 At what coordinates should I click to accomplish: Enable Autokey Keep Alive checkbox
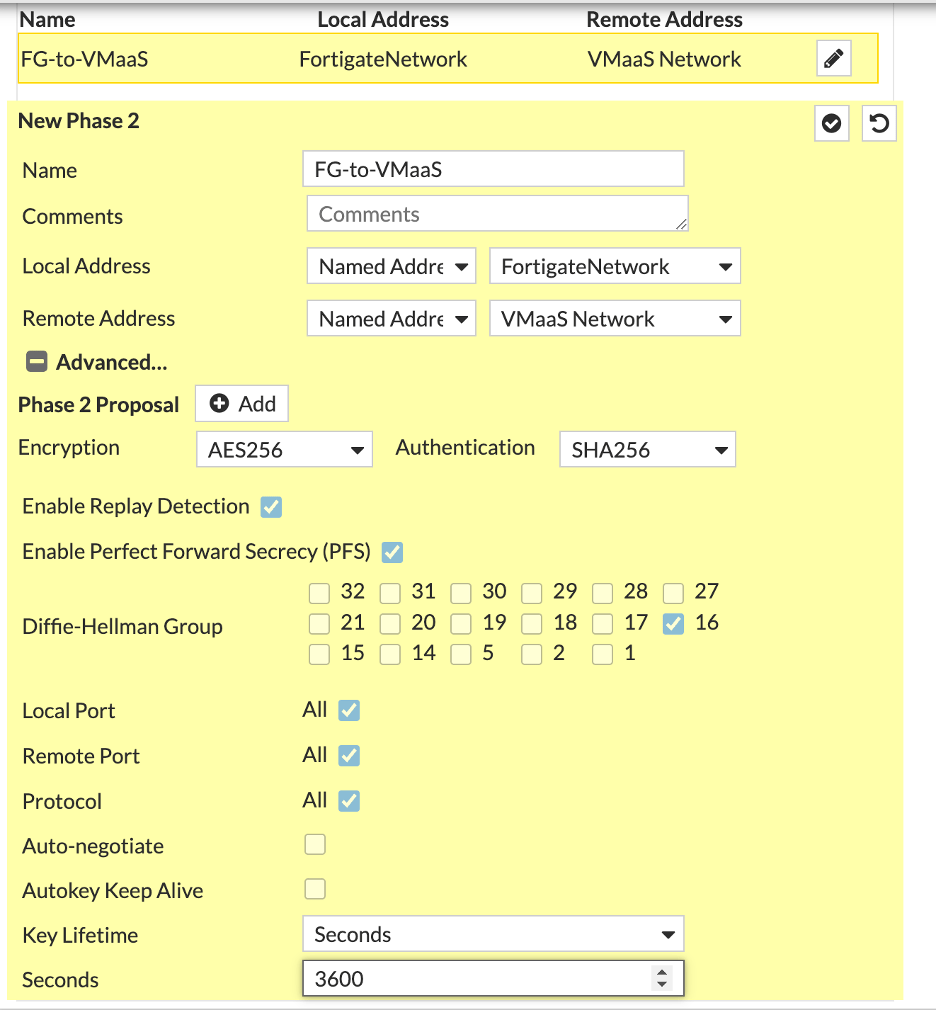pyautogui.click(x=315, y=890)
